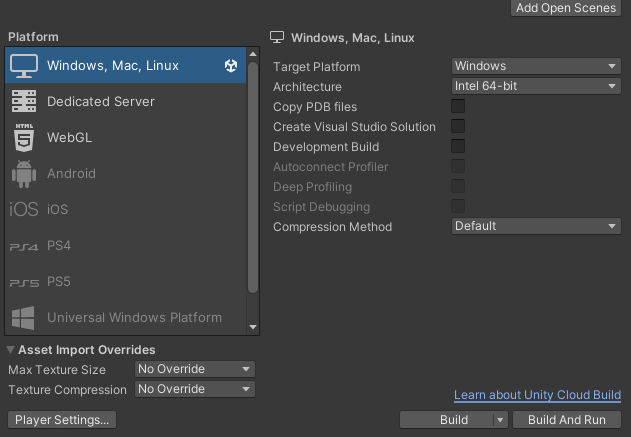
Task: Click the Dedicated Server rack icon
Action: 24,101
